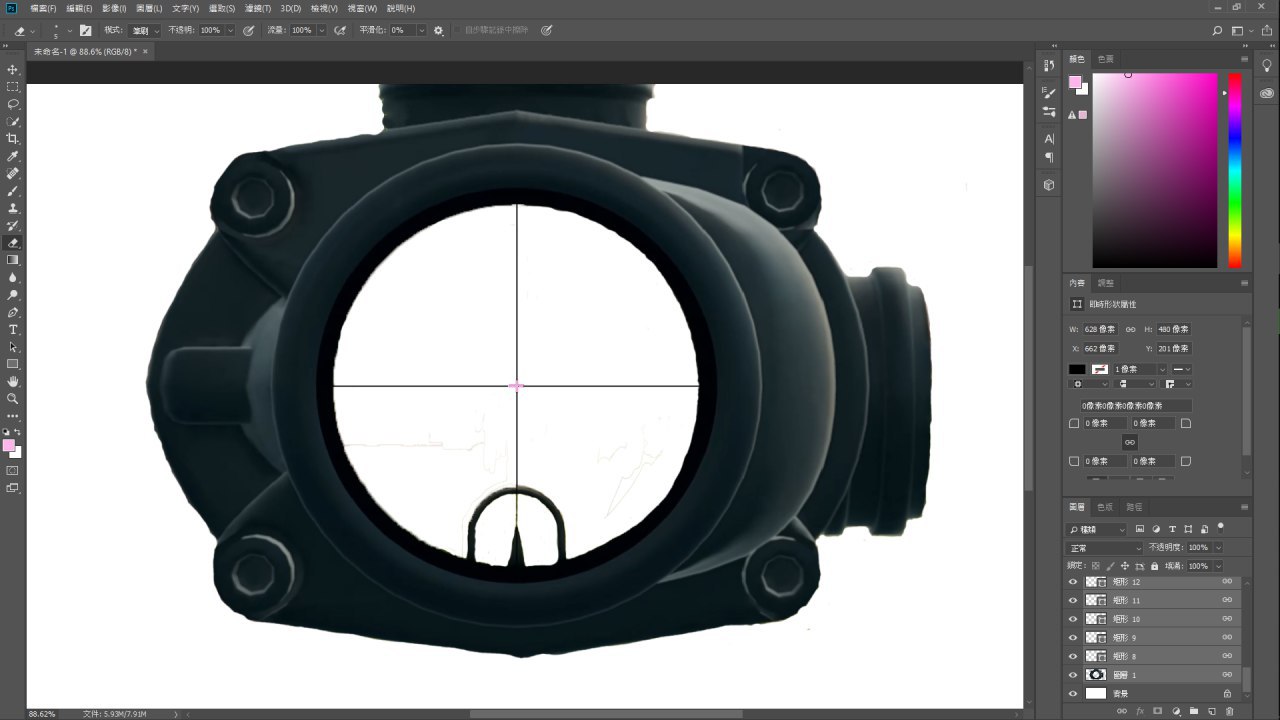This screenshot has height=720, width=1280.
Task: Open the eraser mode dropdown
Action: pos(146,31)
